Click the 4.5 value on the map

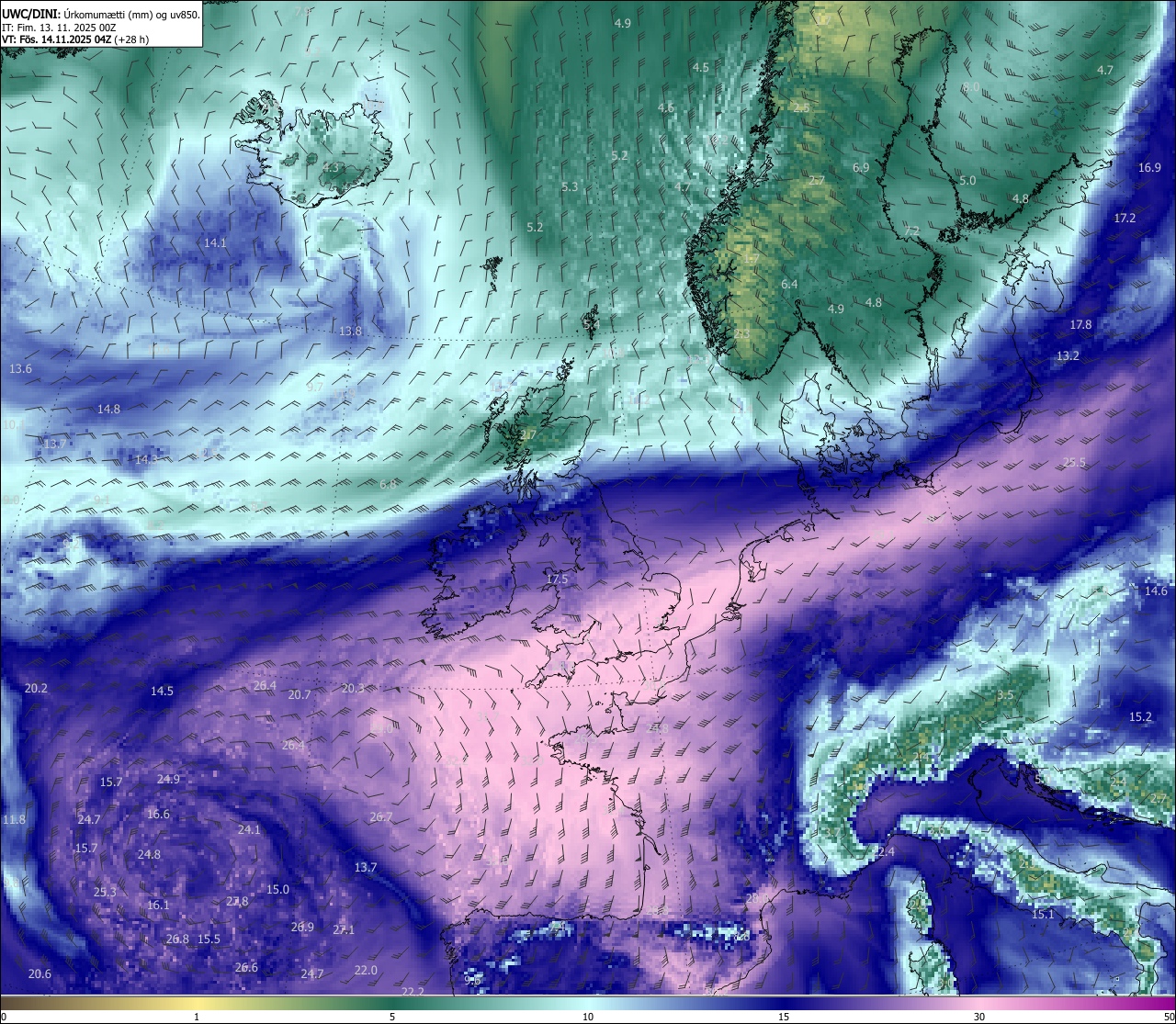700,67
